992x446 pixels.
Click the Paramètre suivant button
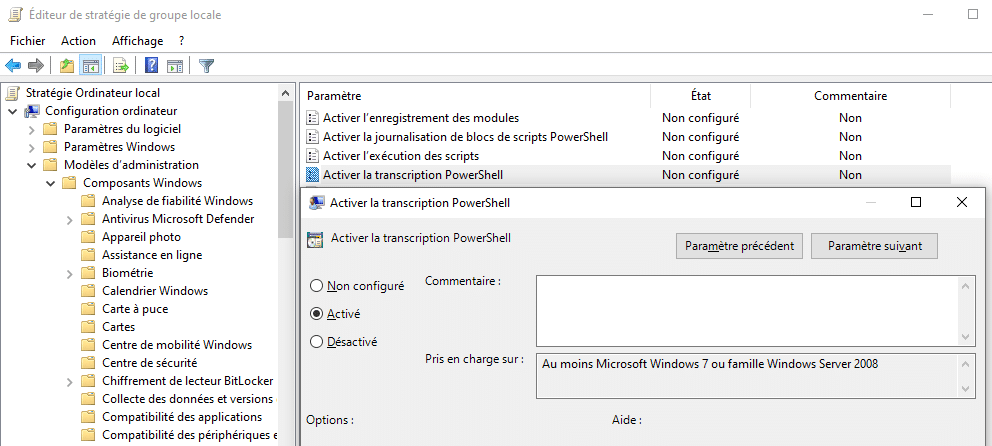(x=874, y=246)
